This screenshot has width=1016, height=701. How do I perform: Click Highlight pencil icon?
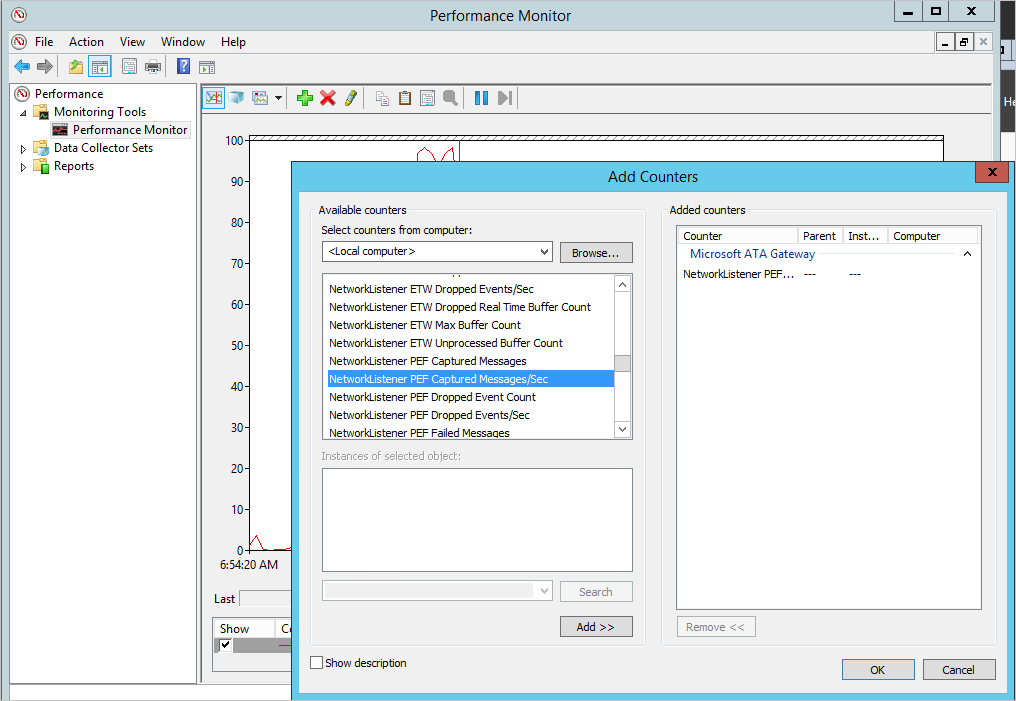[x=351, y=98]
